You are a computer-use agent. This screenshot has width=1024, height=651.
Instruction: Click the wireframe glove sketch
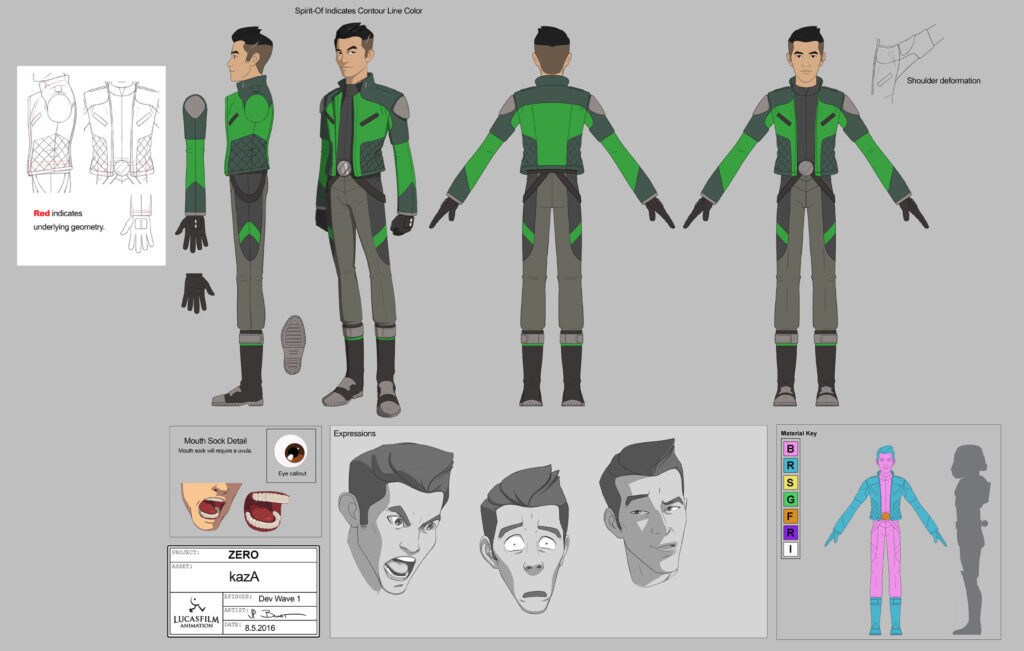138,223
